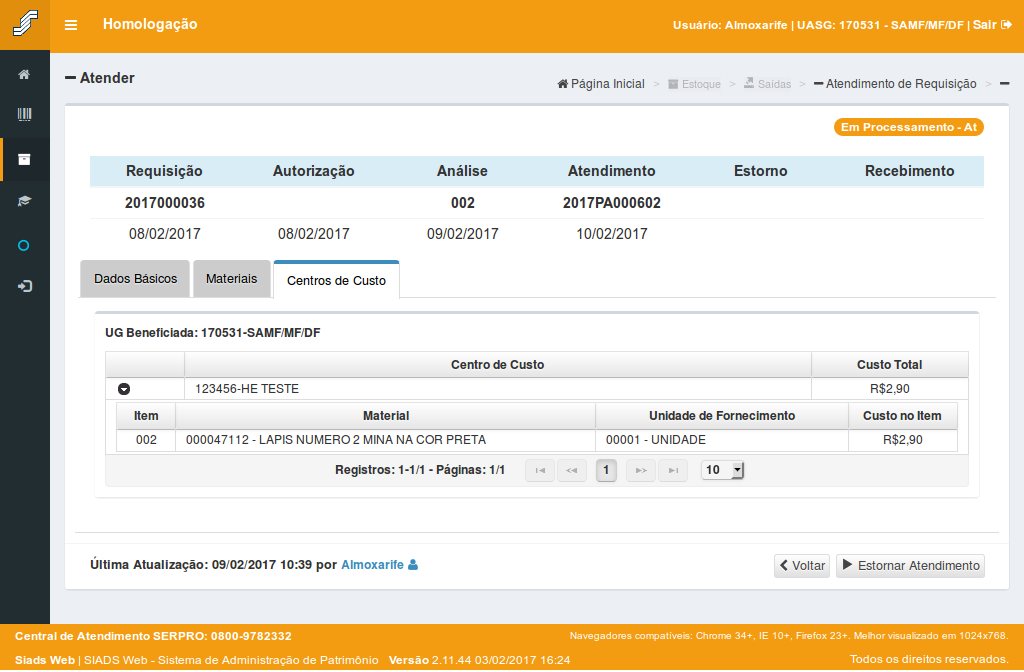Click the date 10/02/2017

point(611,234)
